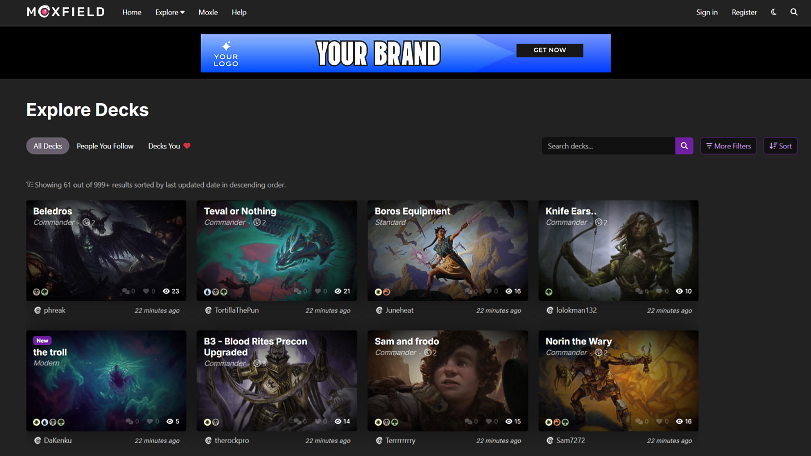Open the navbar search magnifier icon
This screenshot has height=456, width=811.
pos(793,12)
